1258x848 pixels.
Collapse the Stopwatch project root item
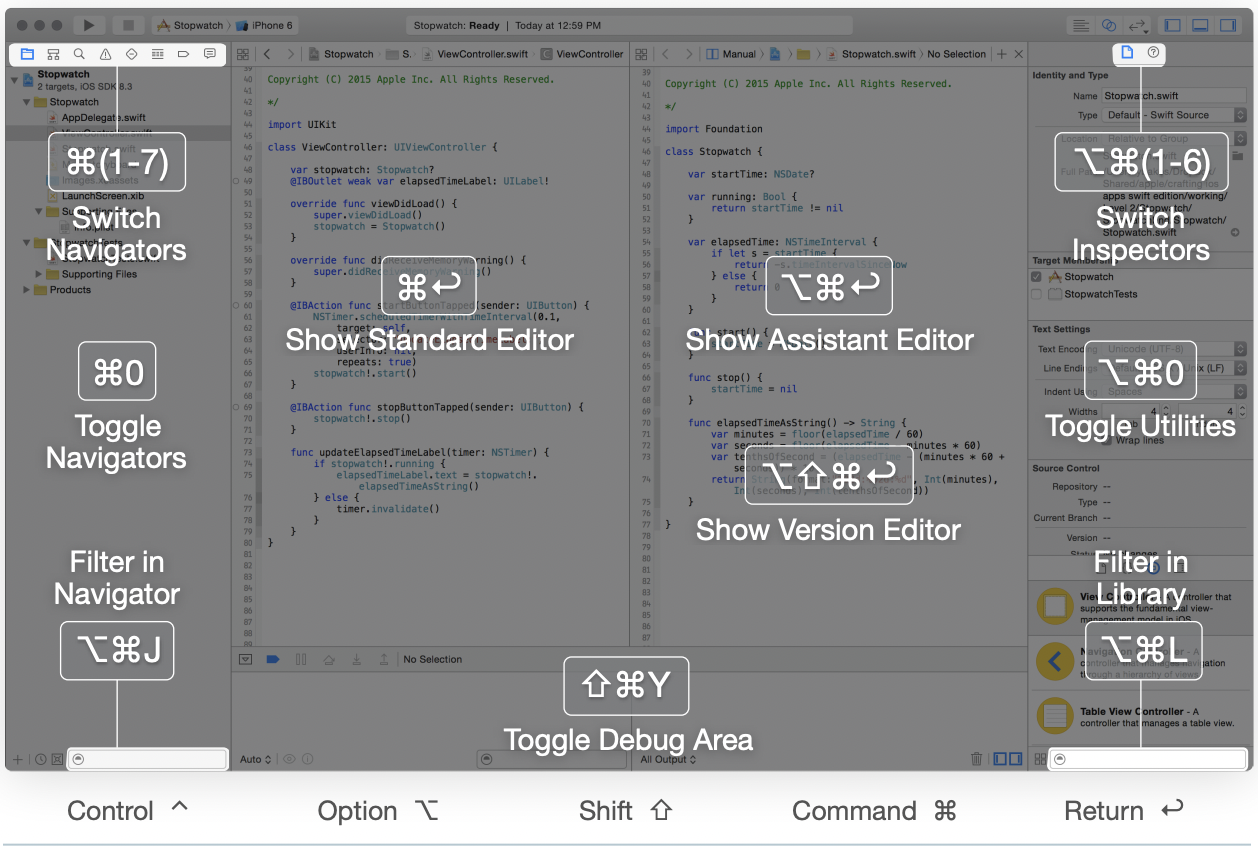click(x=15, y=79)
